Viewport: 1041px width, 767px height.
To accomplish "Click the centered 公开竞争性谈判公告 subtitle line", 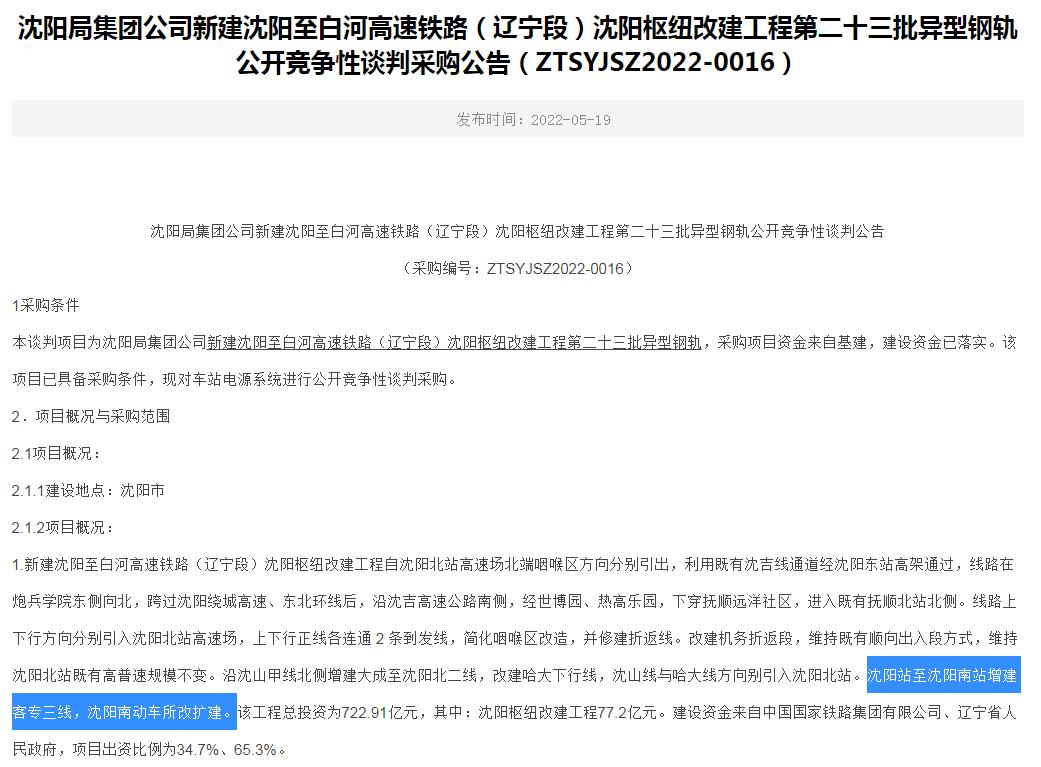I will point(517,231).
